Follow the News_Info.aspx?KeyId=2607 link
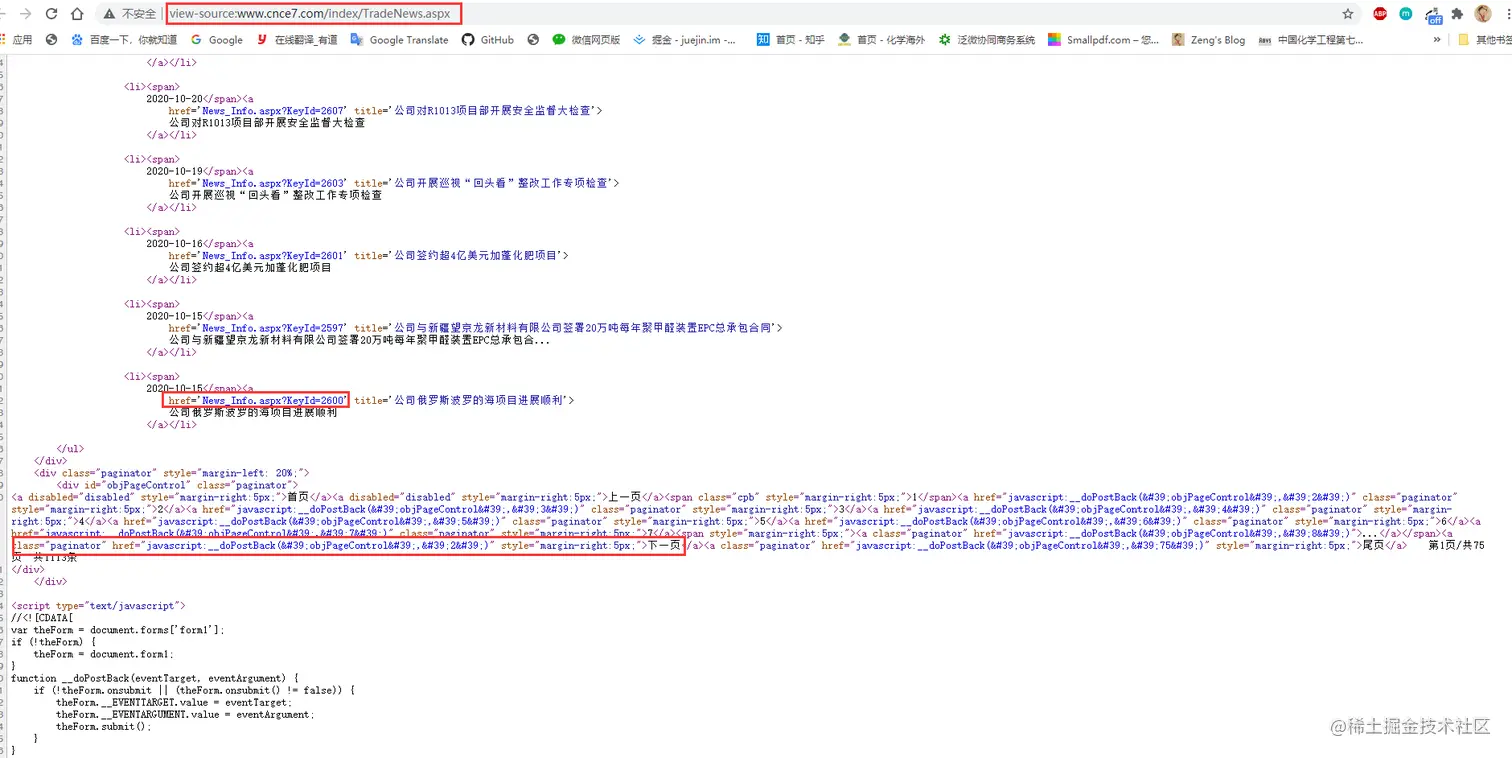Screen dimensions: 1512x758 click(x=275, y=111)
